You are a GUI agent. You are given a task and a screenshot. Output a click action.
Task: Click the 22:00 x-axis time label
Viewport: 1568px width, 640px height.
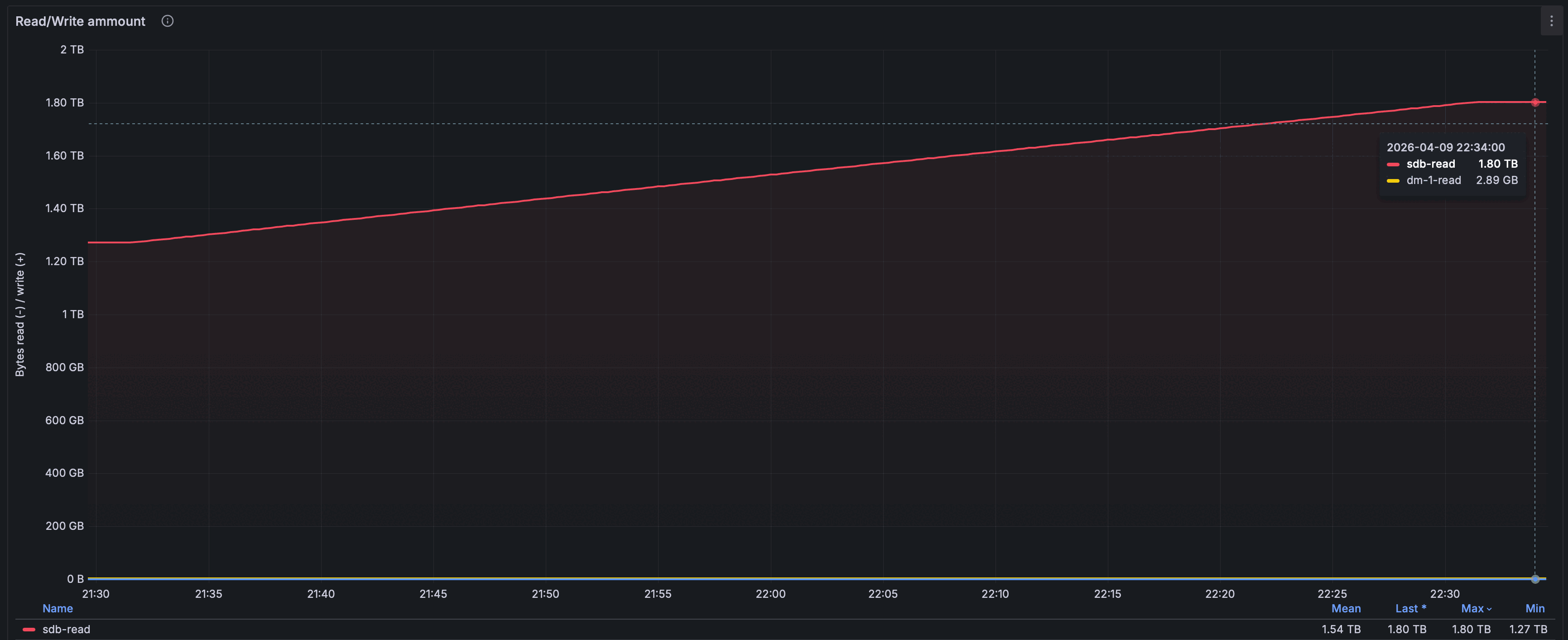pos(770,594)
